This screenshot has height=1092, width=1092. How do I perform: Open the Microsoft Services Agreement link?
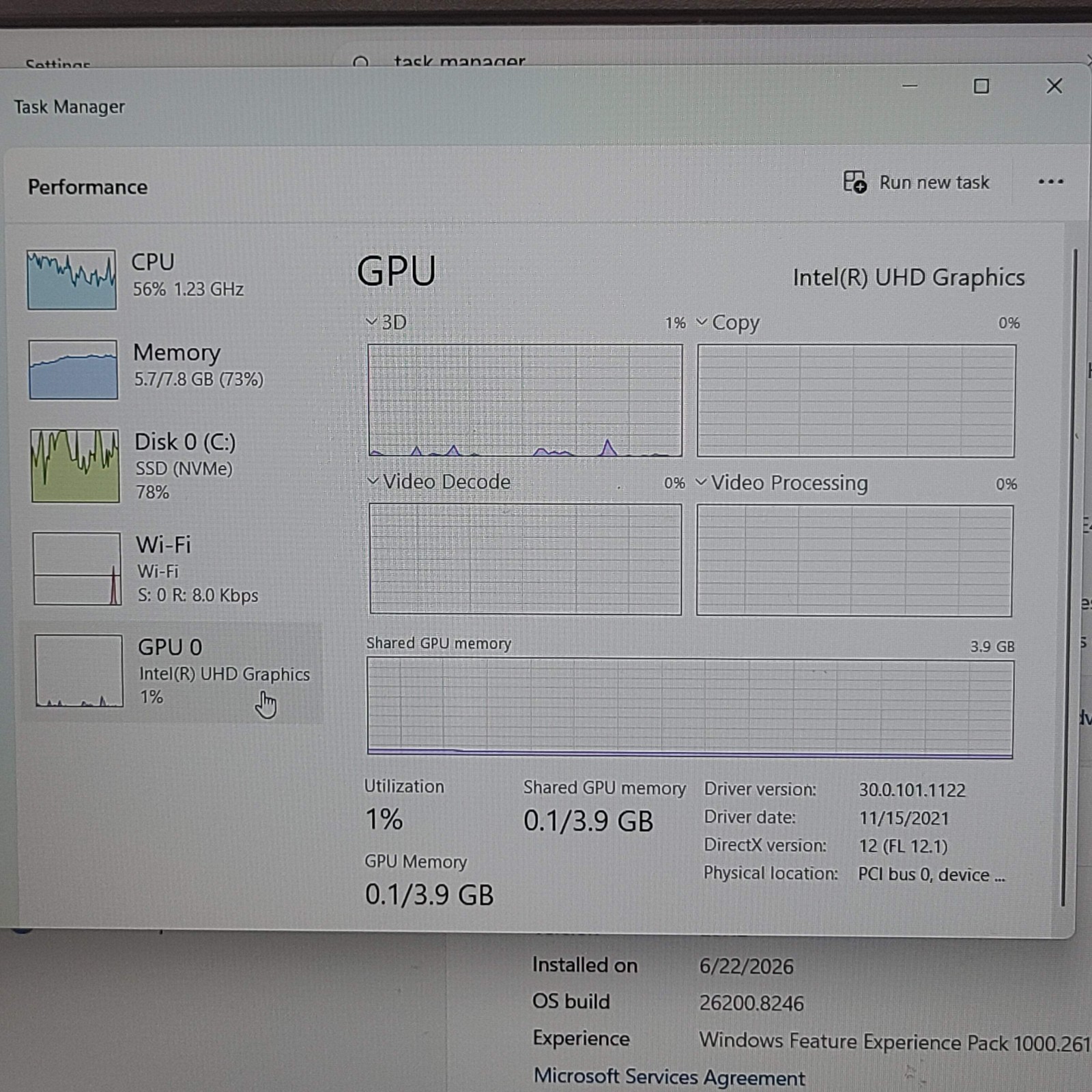(669, 1077)
